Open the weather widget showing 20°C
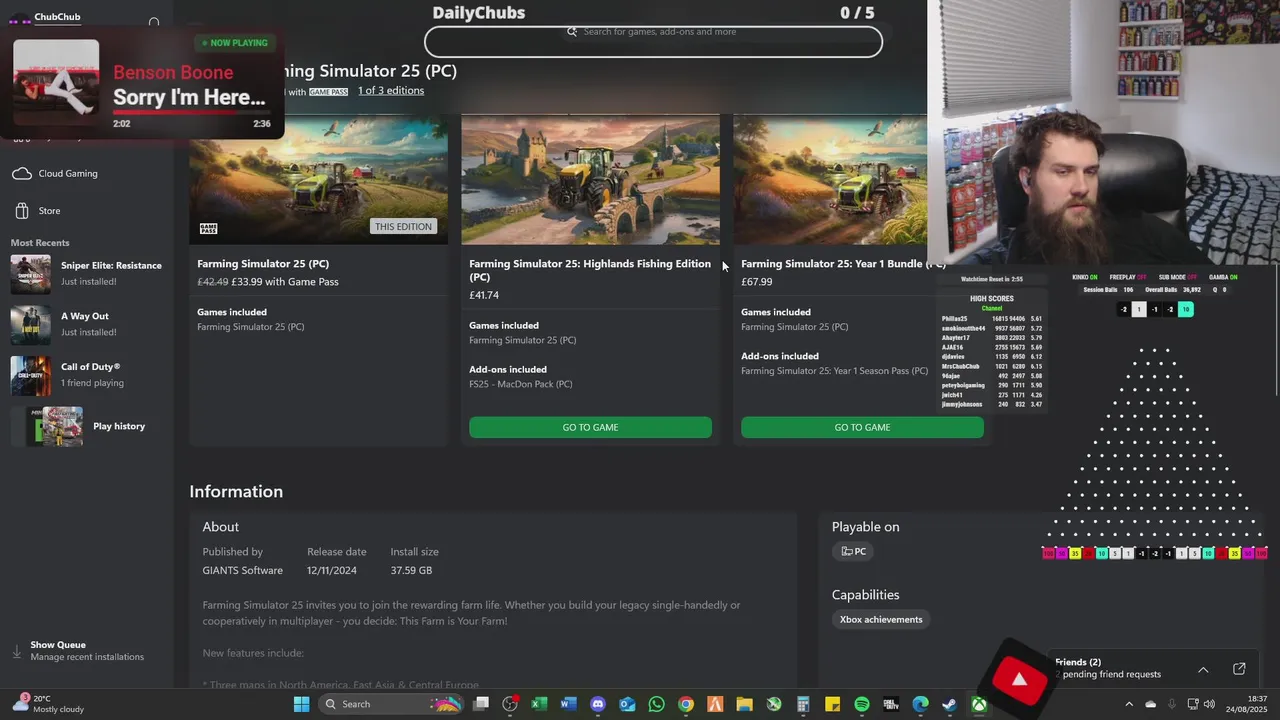The image size is (1280, 720). (x=48, y=704)
